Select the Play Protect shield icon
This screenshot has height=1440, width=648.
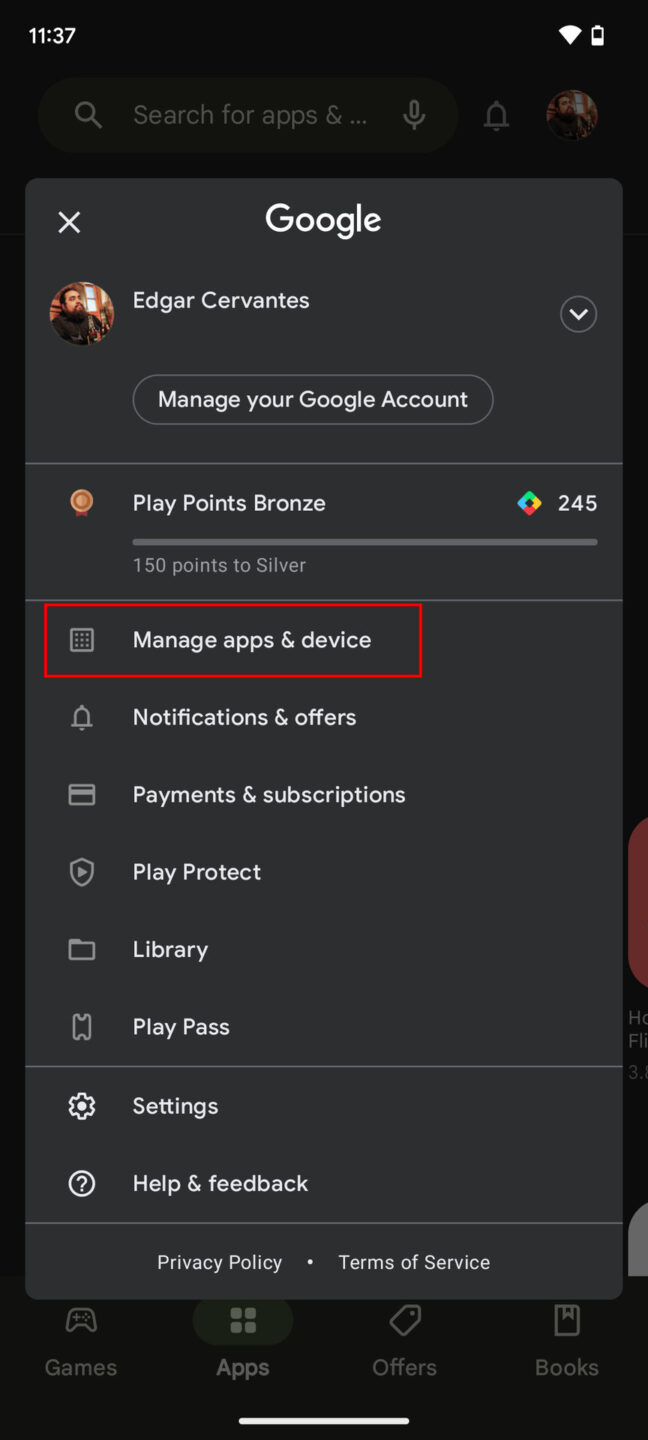81,872
